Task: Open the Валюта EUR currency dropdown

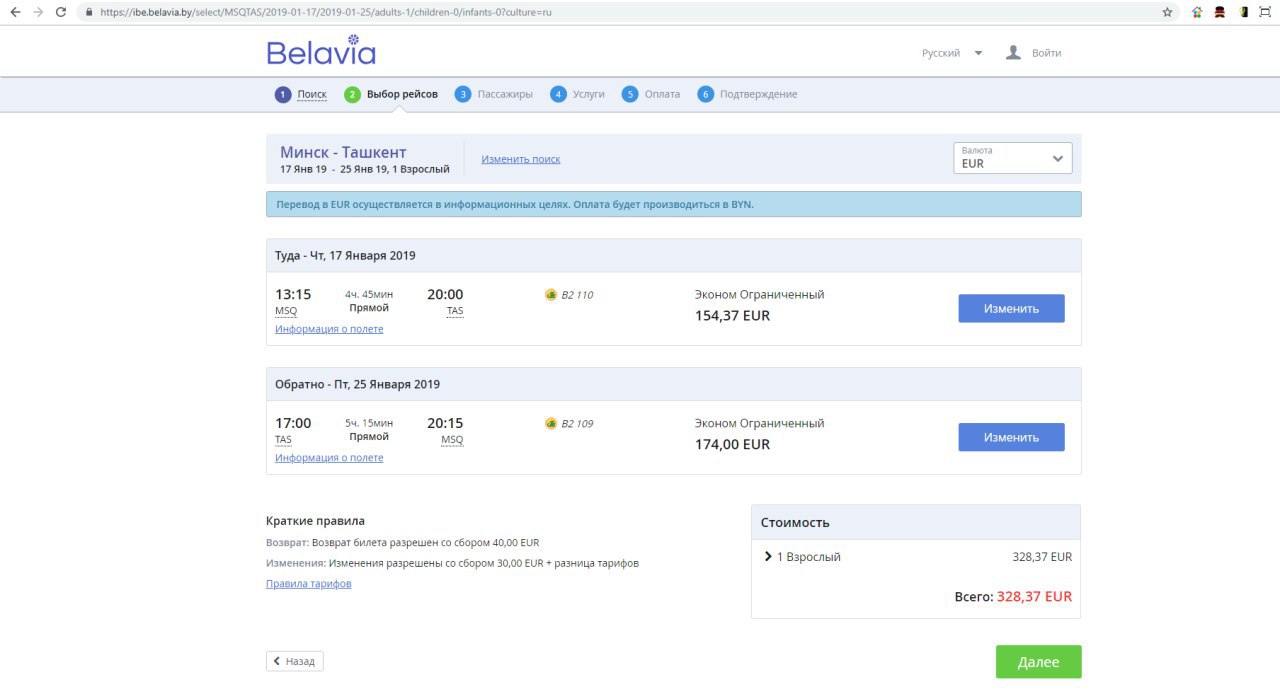Action: tap(1013, 158)
